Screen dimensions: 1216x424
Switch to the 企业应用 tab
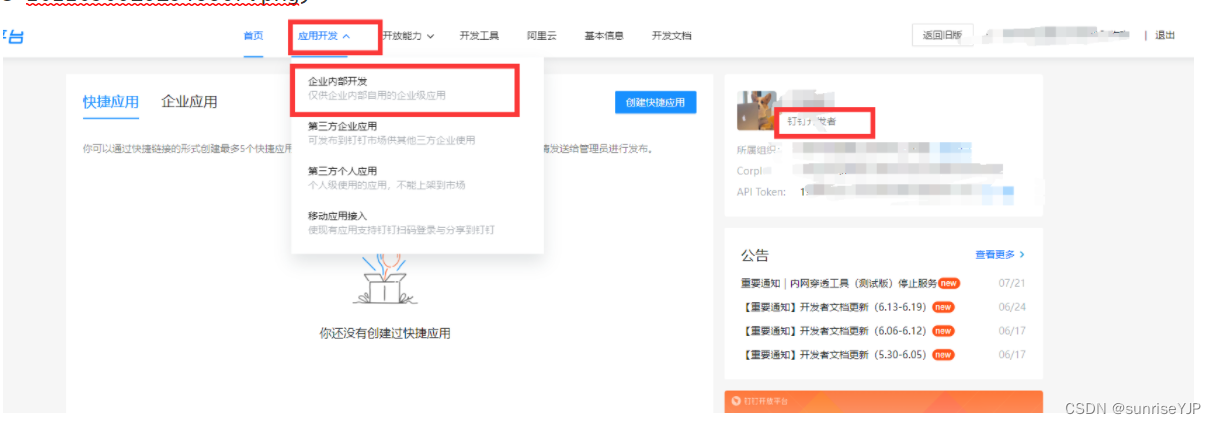[189, 102]
